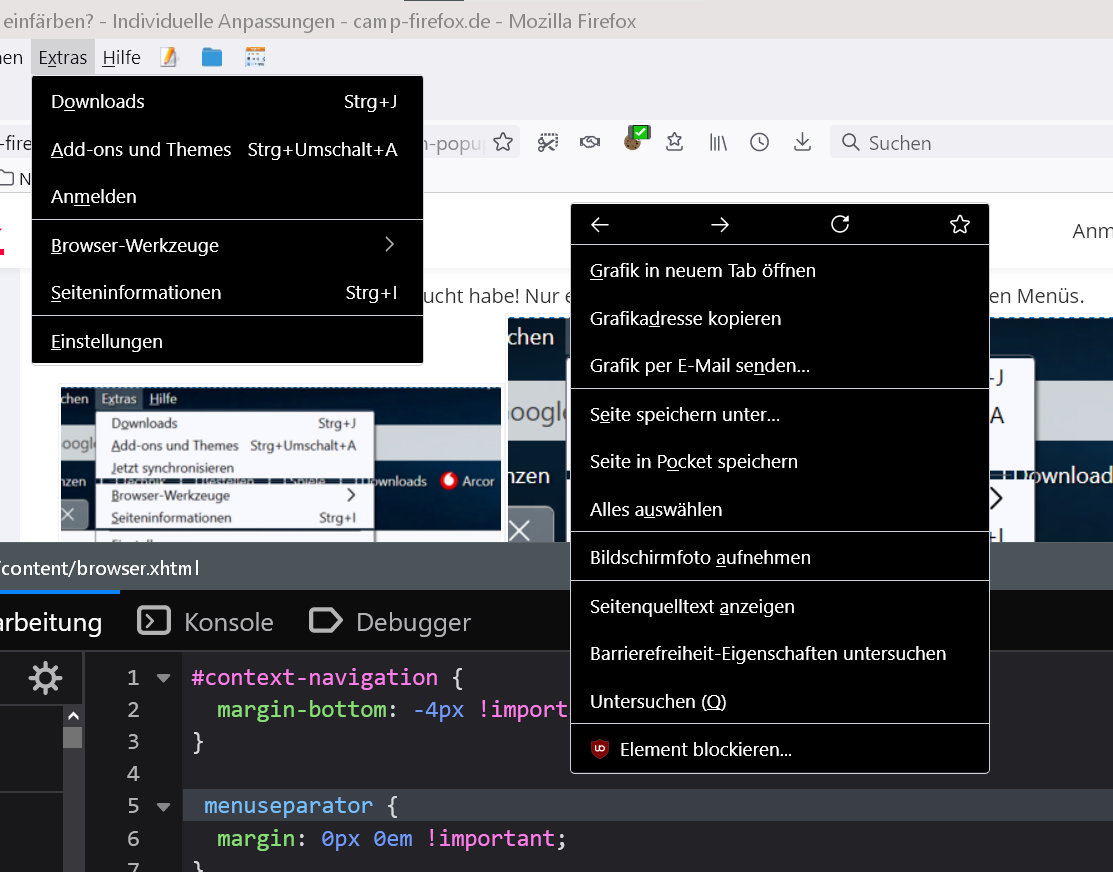Click the bookmark star in the address bar
Image resolution: width=1113 pixels, height=872 pixels.
click(x=503, y=143)
